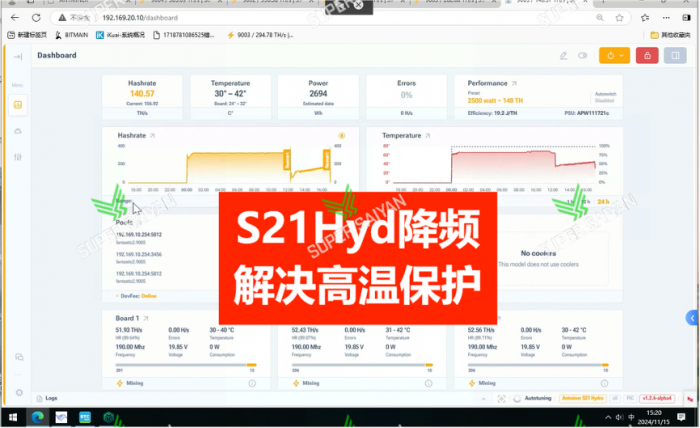The width and height of the screenshot is (700, 428).
Task: Open the other favorites folder
Action: tap(670, 35)
